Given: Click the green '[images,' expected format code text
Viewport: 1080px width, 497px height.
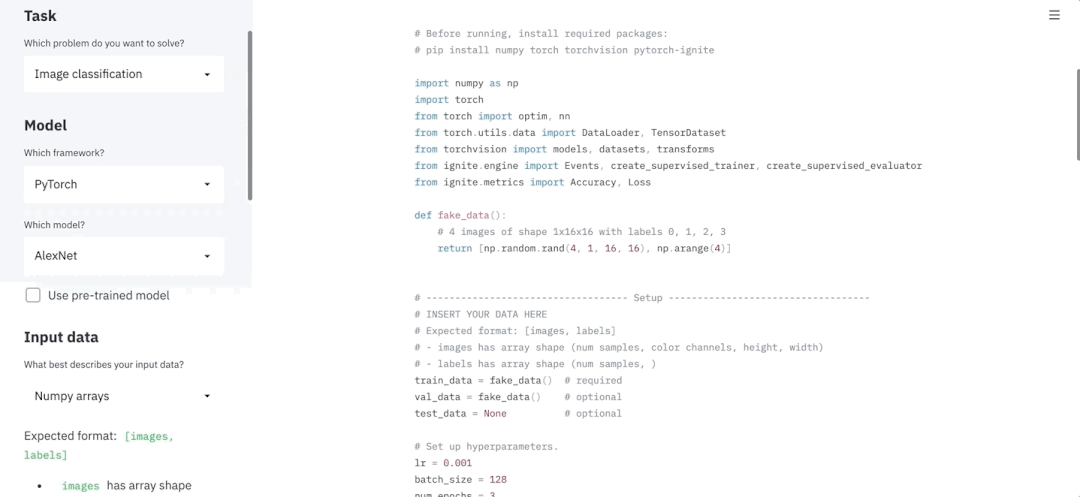Looking at the screenshot, I should coord(149,436).
